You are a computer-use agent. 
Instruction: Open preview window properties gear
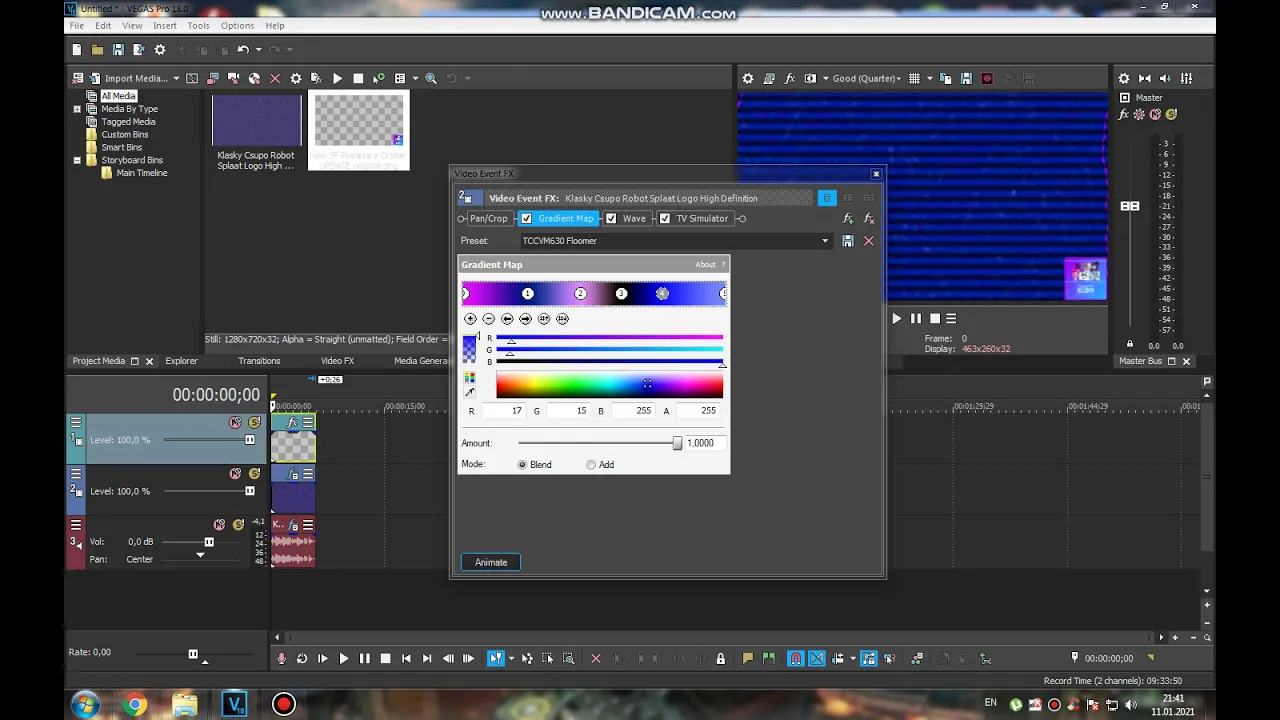pos(747,78)
